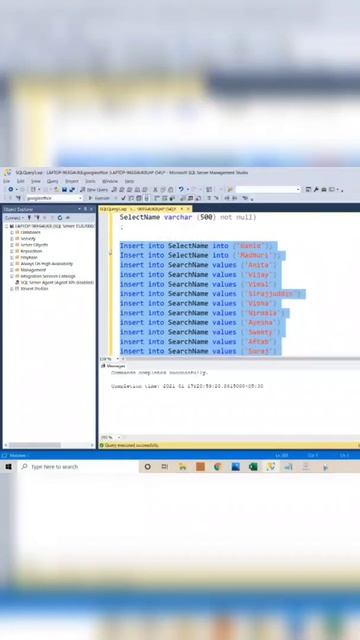This screenshot has width=360, height=640.
Task: Click the Refresh icon in Object Explorer
Action: [x=60, y=218]
